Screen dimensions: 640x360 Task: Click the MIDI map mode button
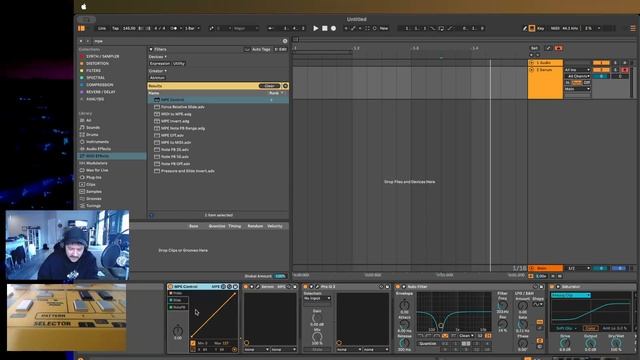click(x=555, y=28)
